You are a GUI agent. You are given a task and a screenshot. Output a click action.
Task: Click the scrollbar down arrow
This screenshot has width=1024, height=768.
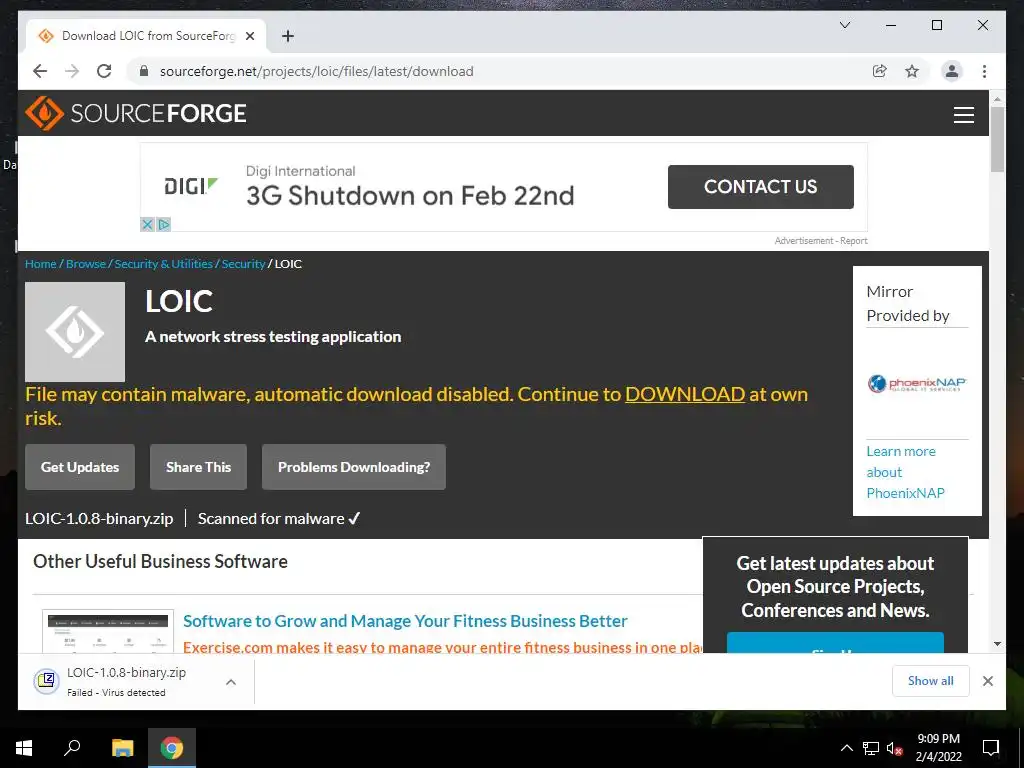pos(997,644)
